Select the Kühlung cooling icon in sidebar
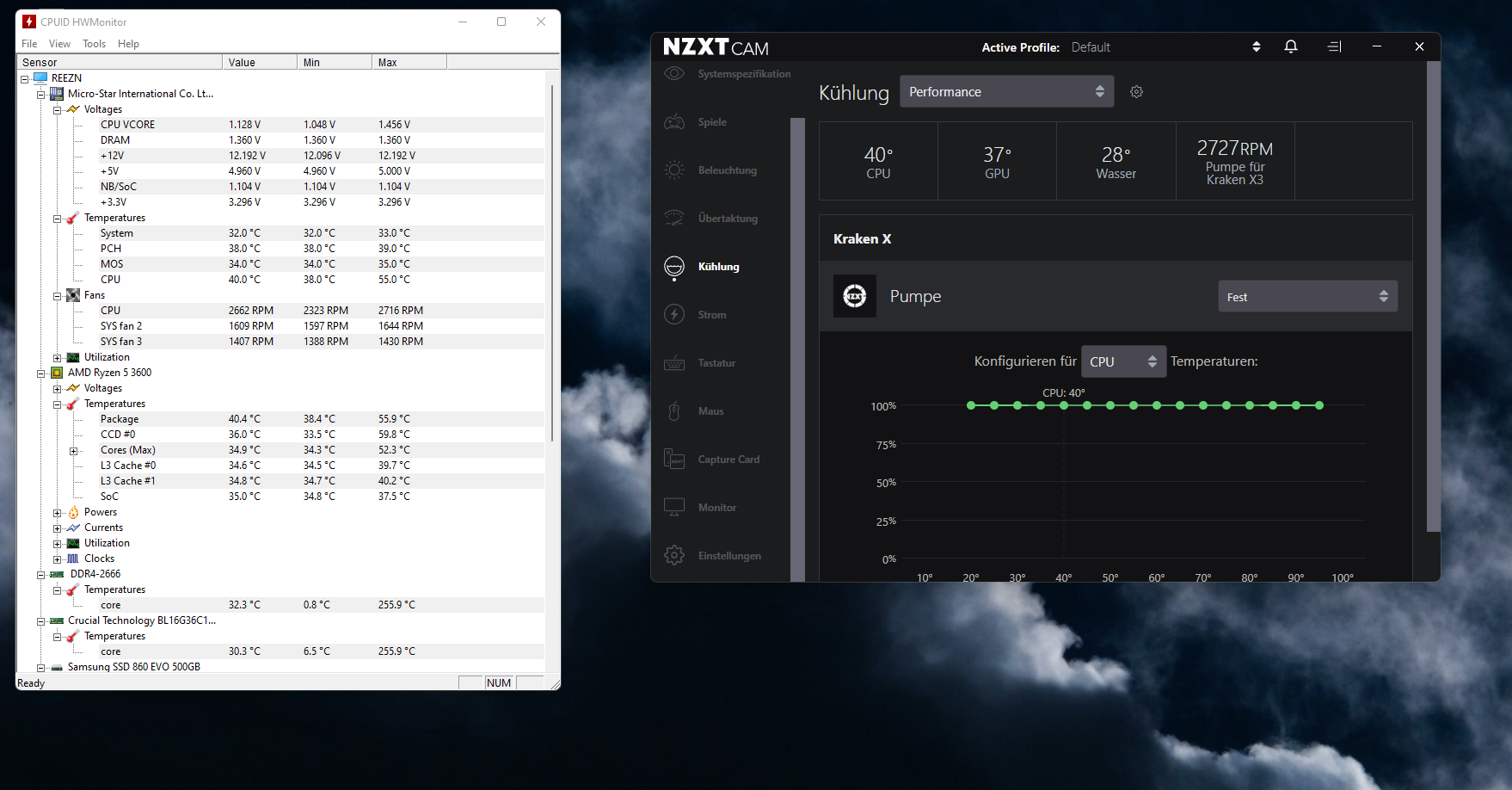This screenshot has width=1512, height=790. (x=674, y=267)
